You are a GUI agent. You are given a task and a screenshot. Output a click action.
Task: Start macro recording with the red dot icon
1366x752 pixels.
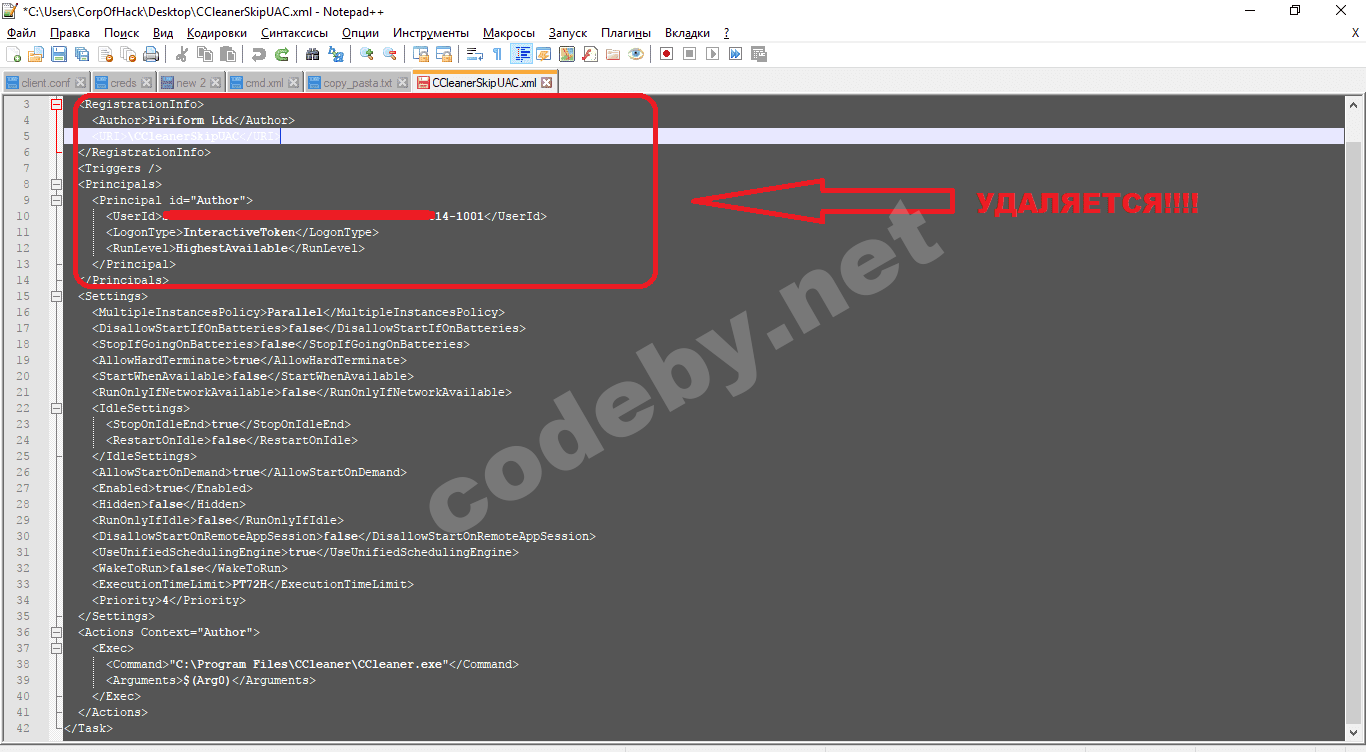(x=665, y=54)
